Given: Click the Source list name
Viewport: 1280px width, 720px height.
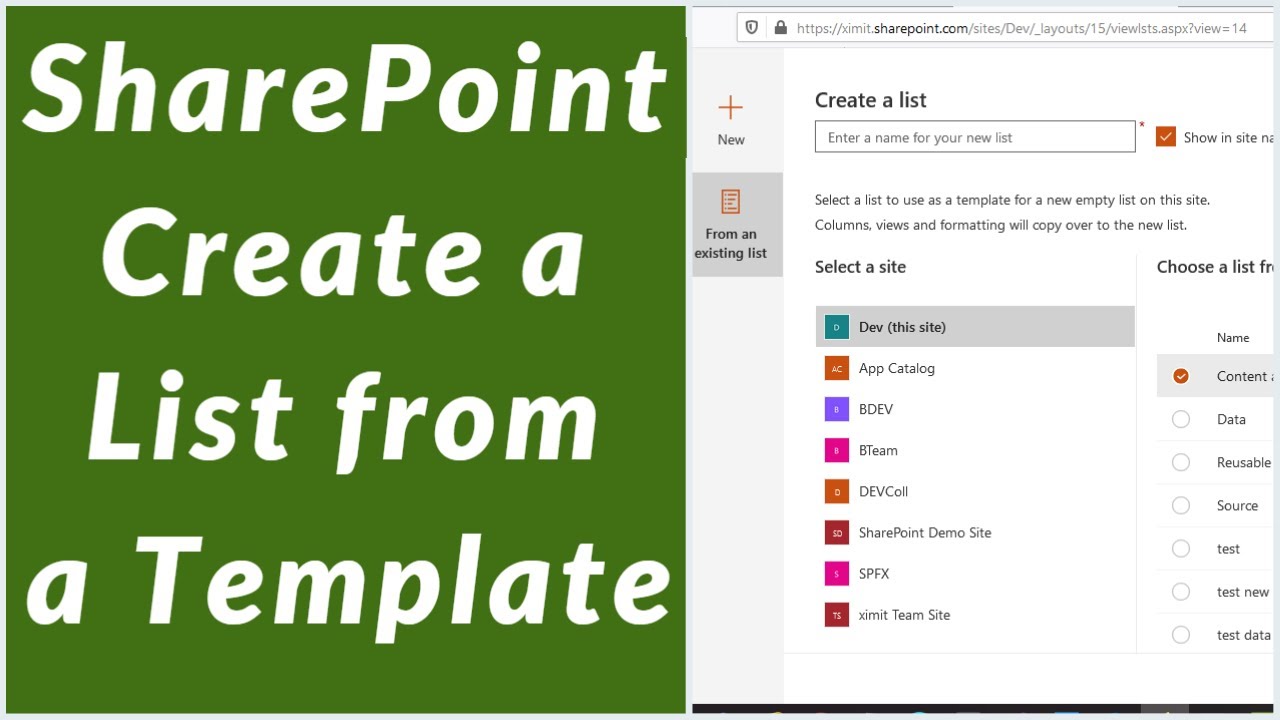Looking at the screenshot, I should click(x=1237, y=505).
